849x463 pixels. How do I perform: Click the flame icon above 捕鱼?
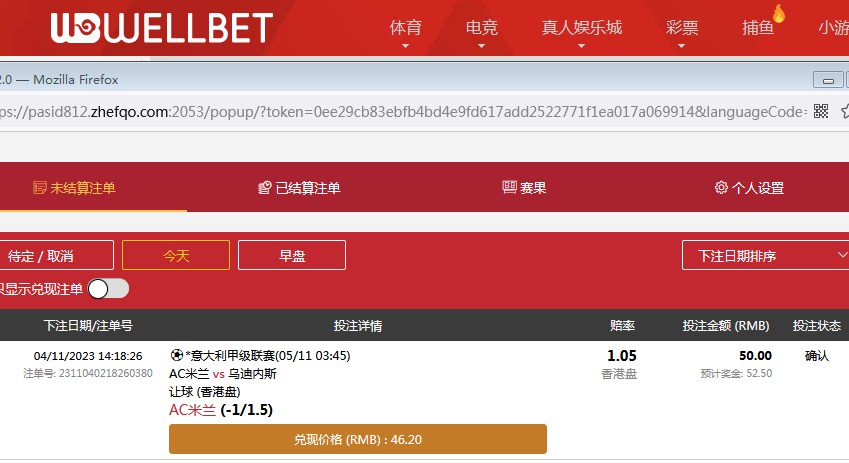tap(779, 14)
